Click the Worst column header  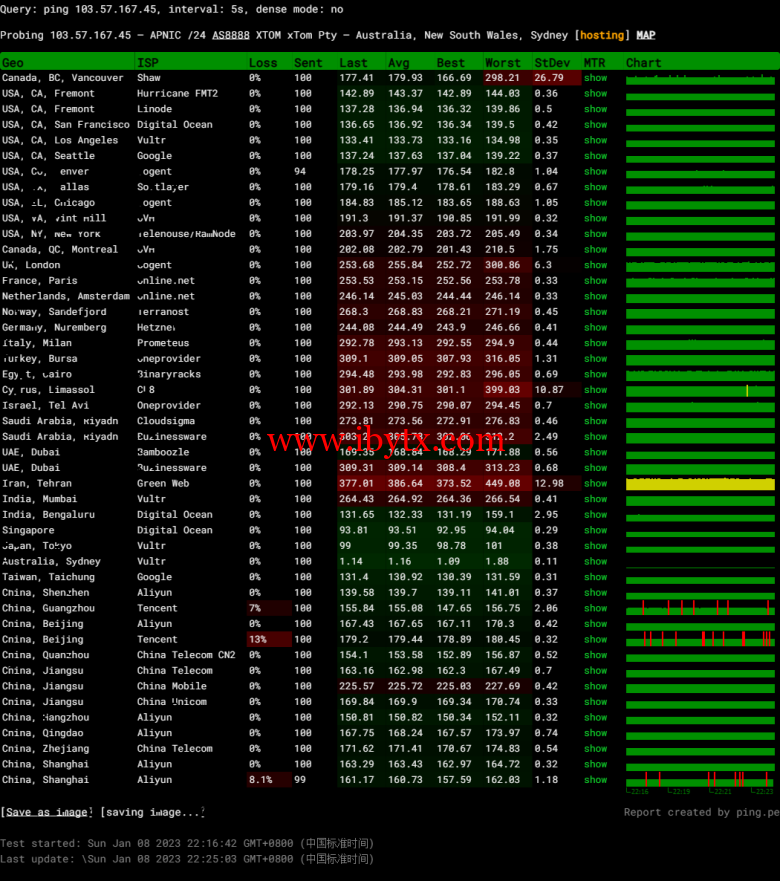click(x=502, y=62)
